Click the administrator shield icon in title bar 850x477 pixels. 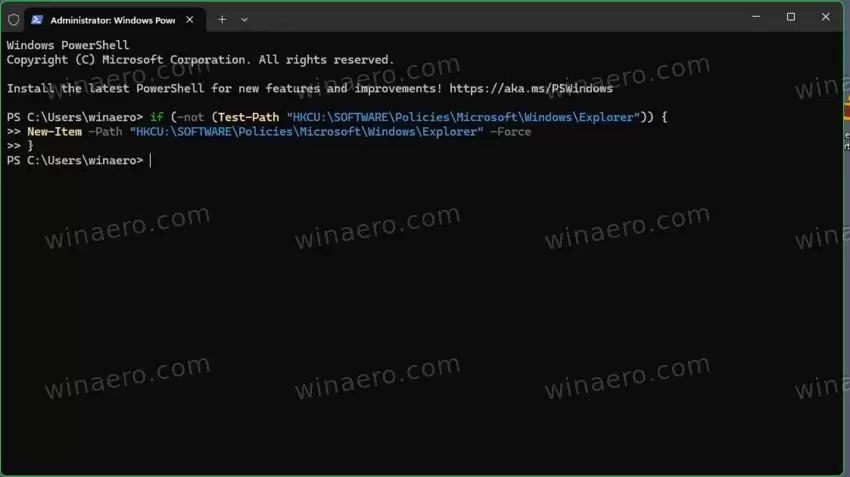(14, 20)
